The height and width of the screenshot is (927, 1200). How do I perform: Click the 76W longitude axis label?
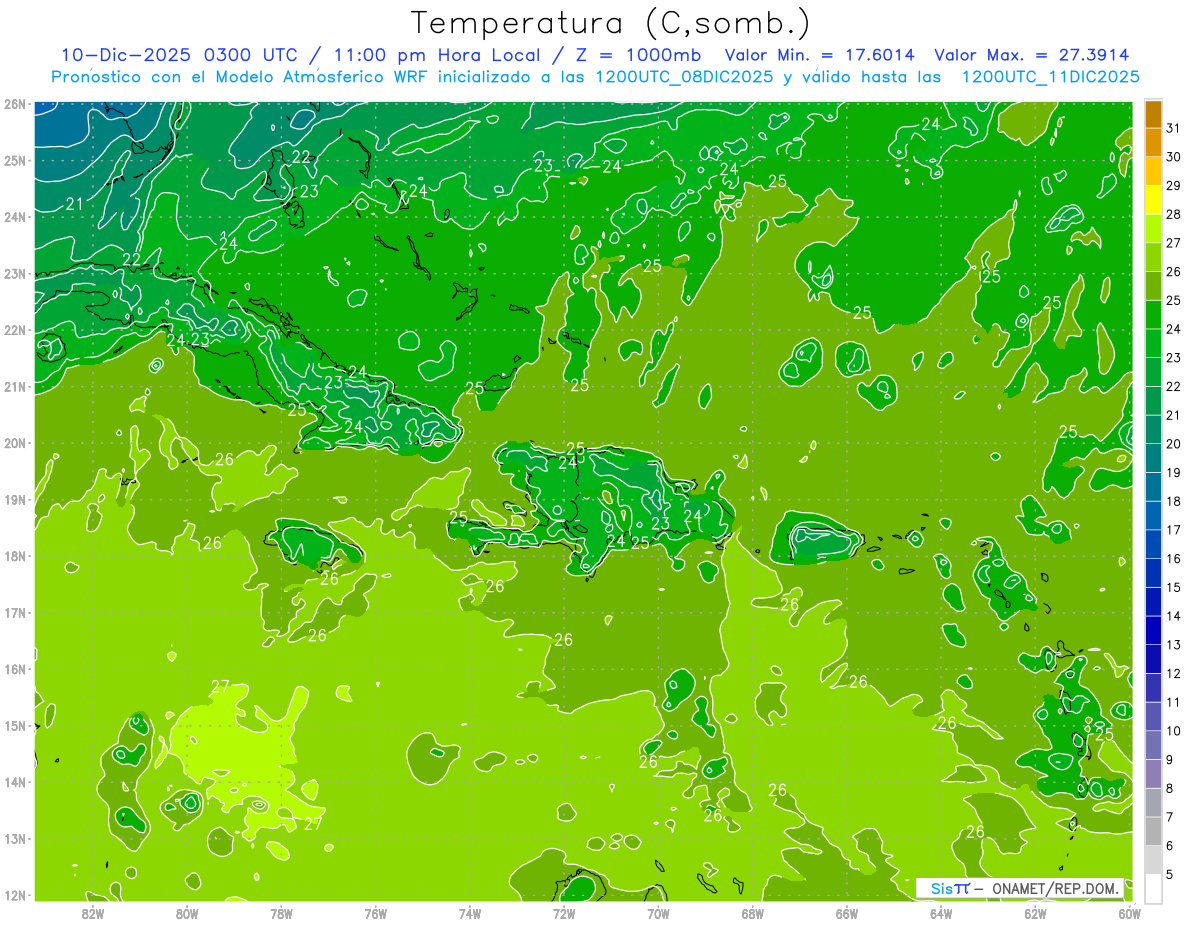pos(376,913)
